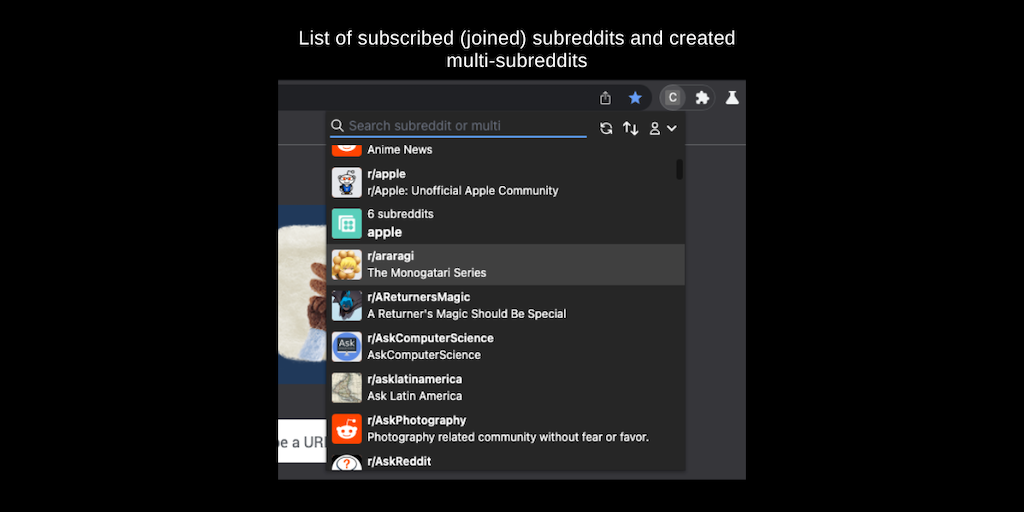Open r/AskComputerScience list entry
Screen dimensions: 1024x512
(x=505, y=347)
